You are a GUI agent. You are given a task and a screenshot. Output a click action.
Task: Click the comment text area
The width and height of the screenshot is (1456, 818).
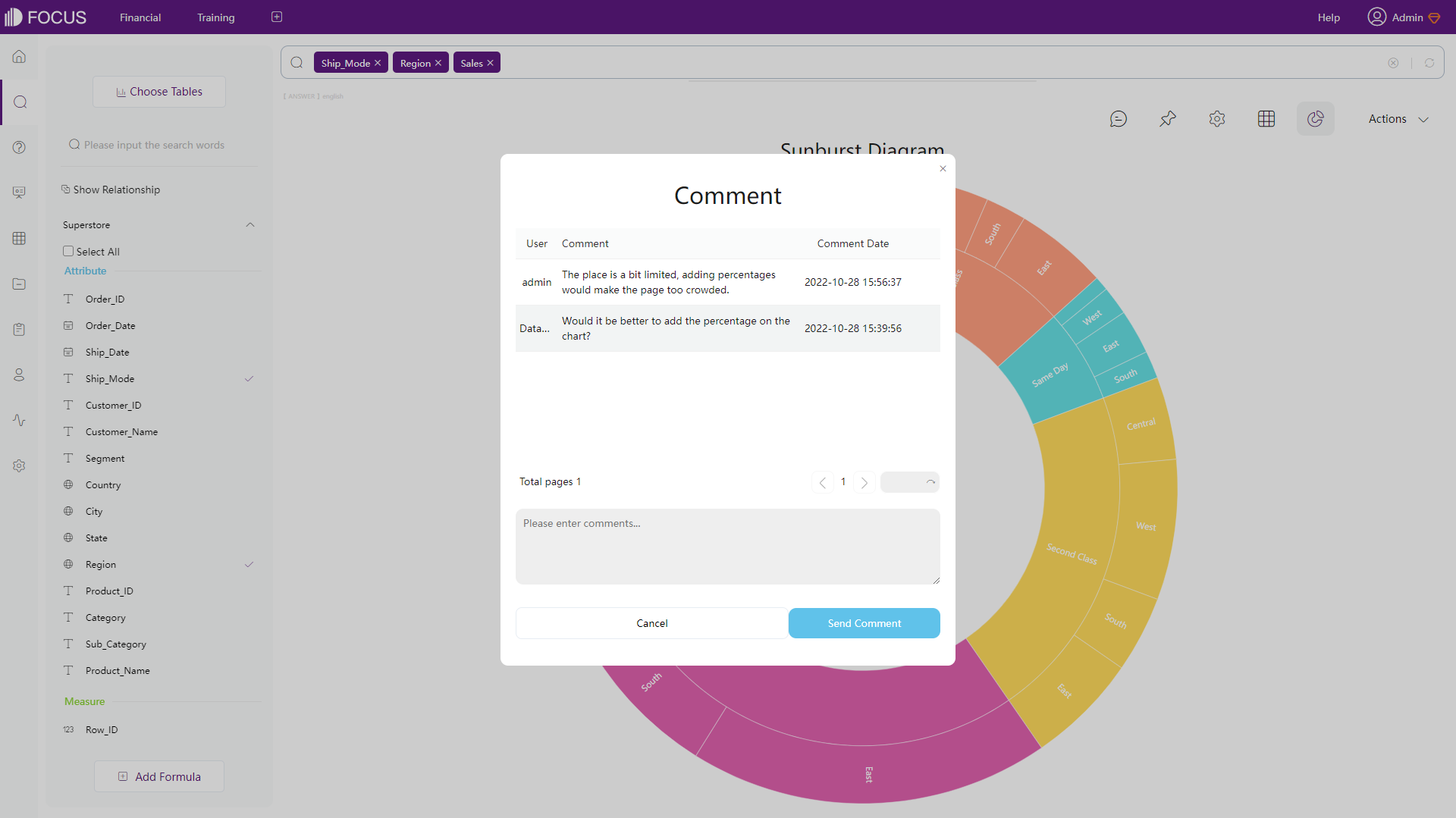(728, 547)
